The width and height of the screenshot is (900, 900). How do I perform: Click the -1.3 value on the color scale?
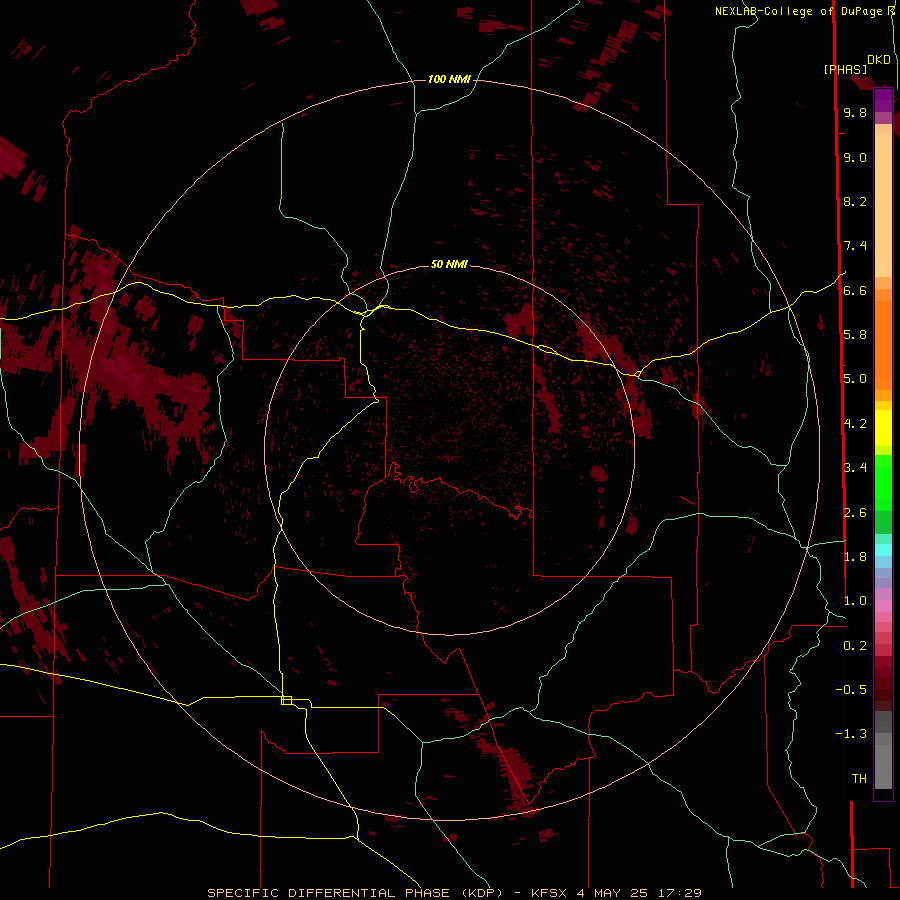tap(851, 734)
